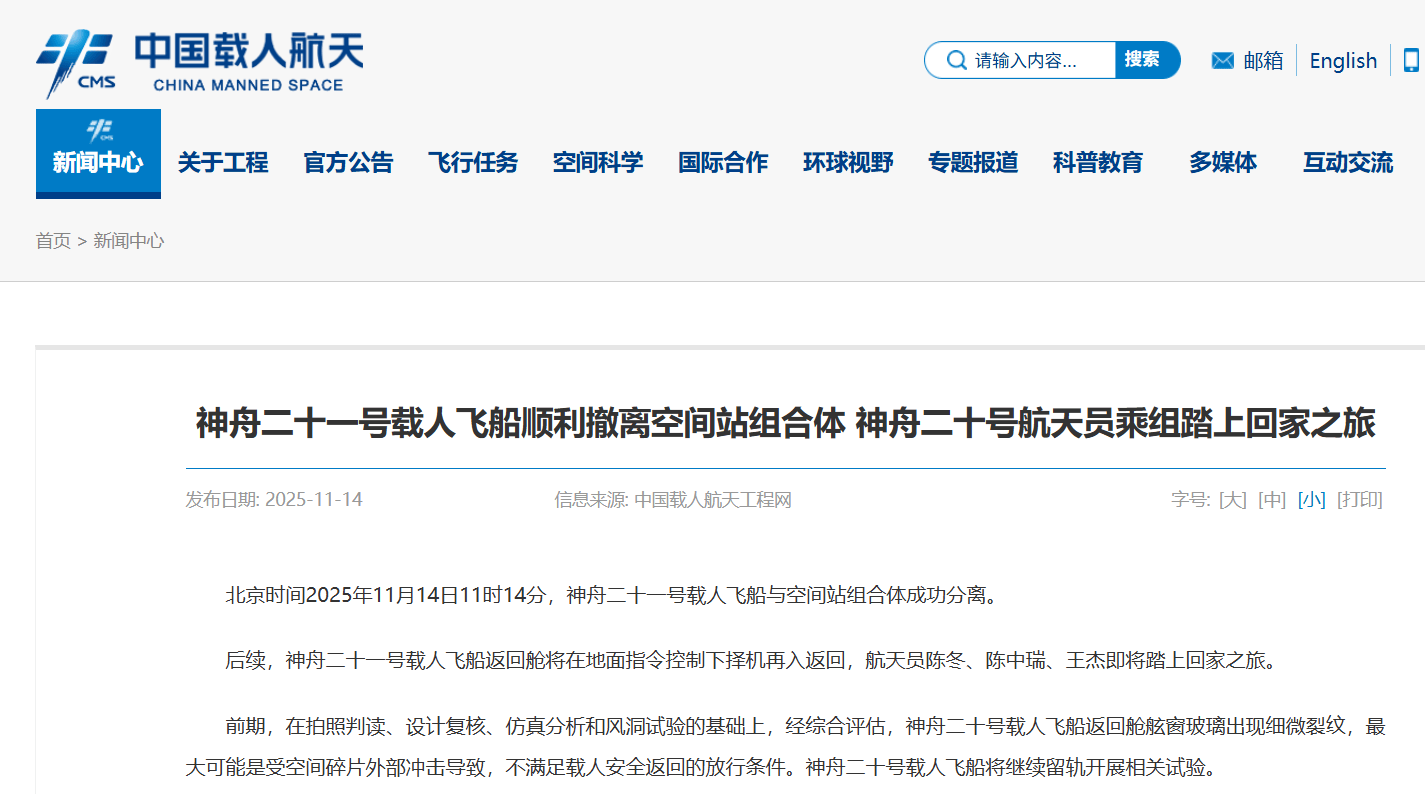Set font size to large [大]
The image size is (1425, 794).
1233,500
